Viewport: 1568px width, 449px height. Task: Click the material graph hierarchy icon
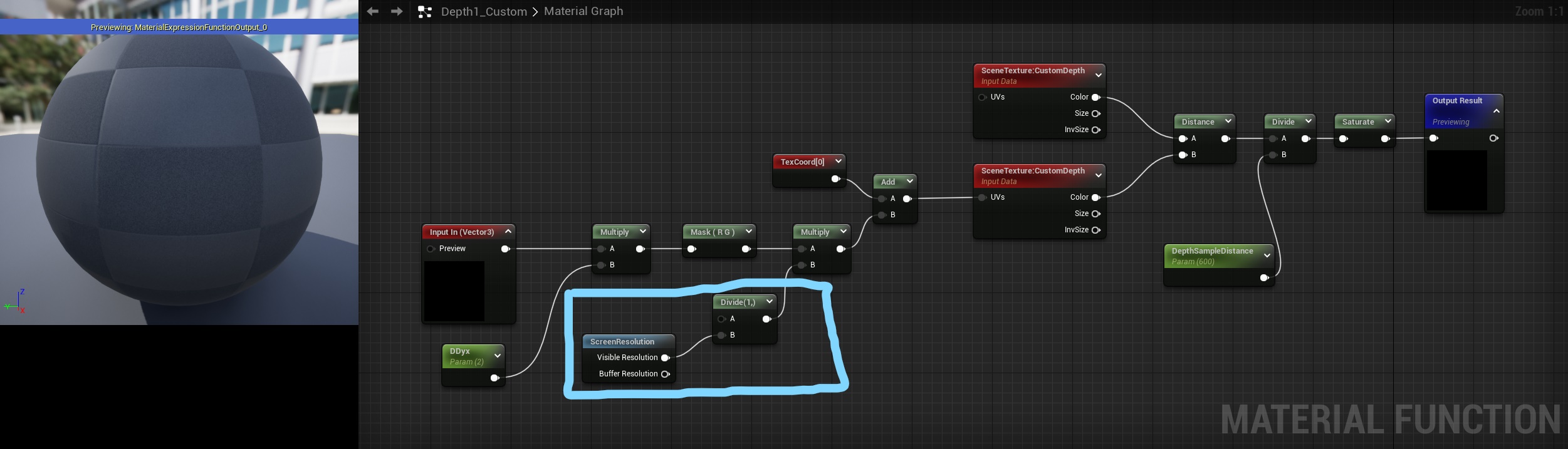425,12
